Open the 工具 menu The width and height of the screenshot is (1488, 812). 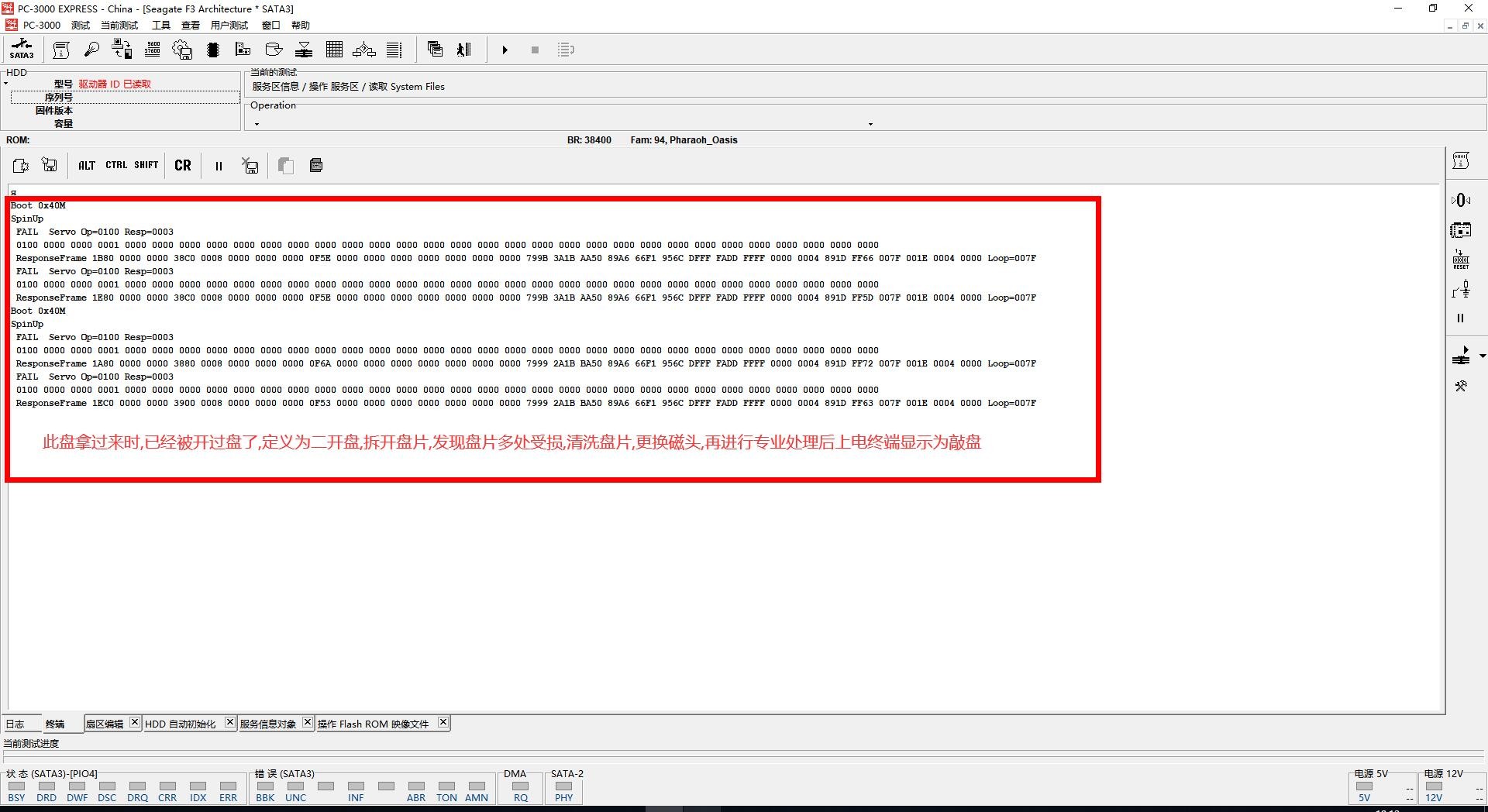tap(161, 25)
